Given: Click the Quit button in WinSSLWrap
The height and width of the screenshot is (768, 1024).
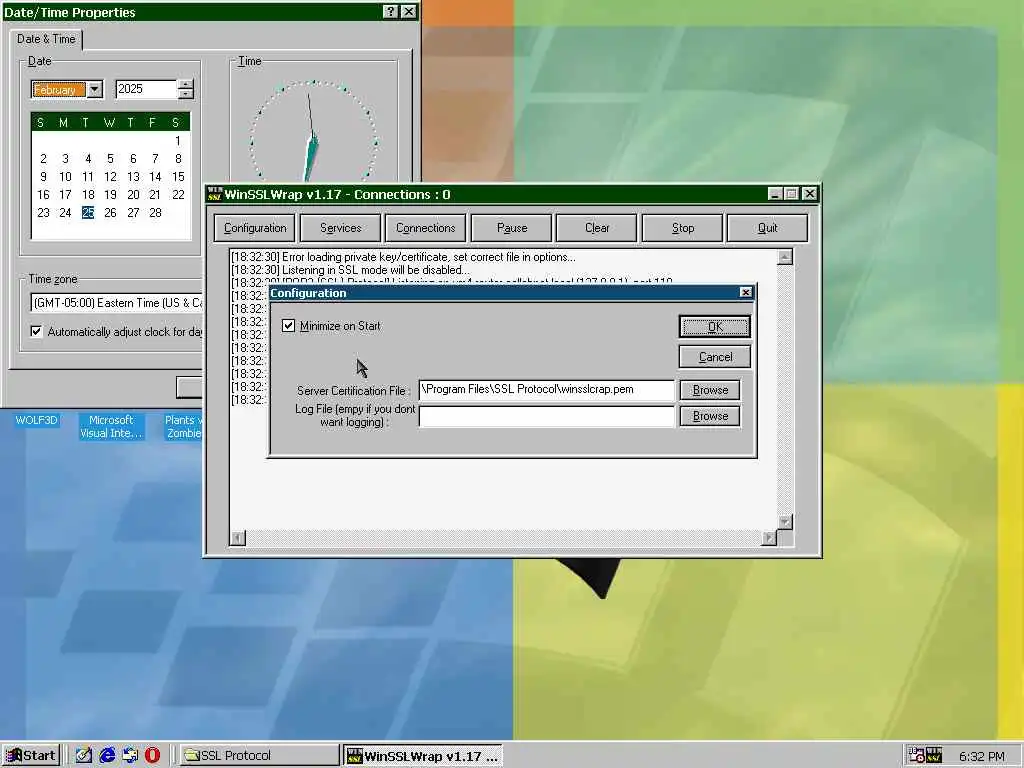Looking at the screenshot, I should coord(767,228).
